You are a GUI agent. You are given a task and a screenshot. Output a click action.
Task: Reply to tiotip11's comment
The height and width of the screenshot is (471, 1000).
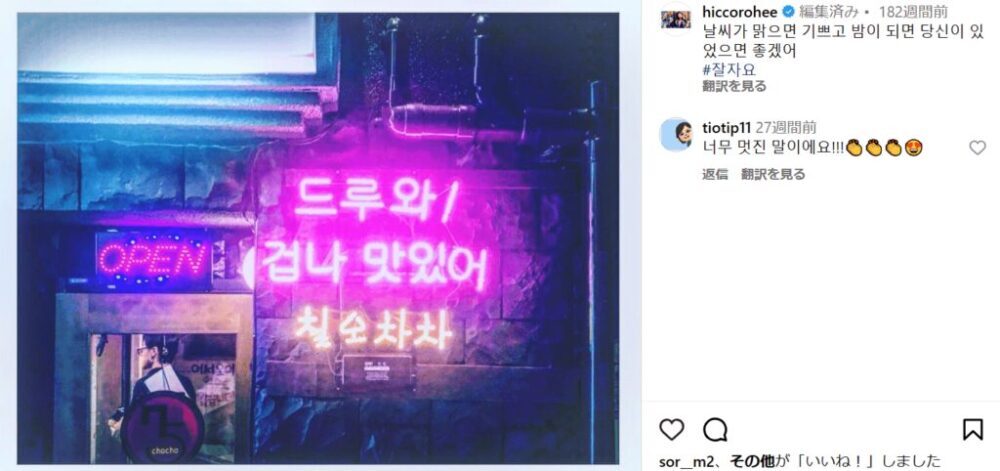715,174
